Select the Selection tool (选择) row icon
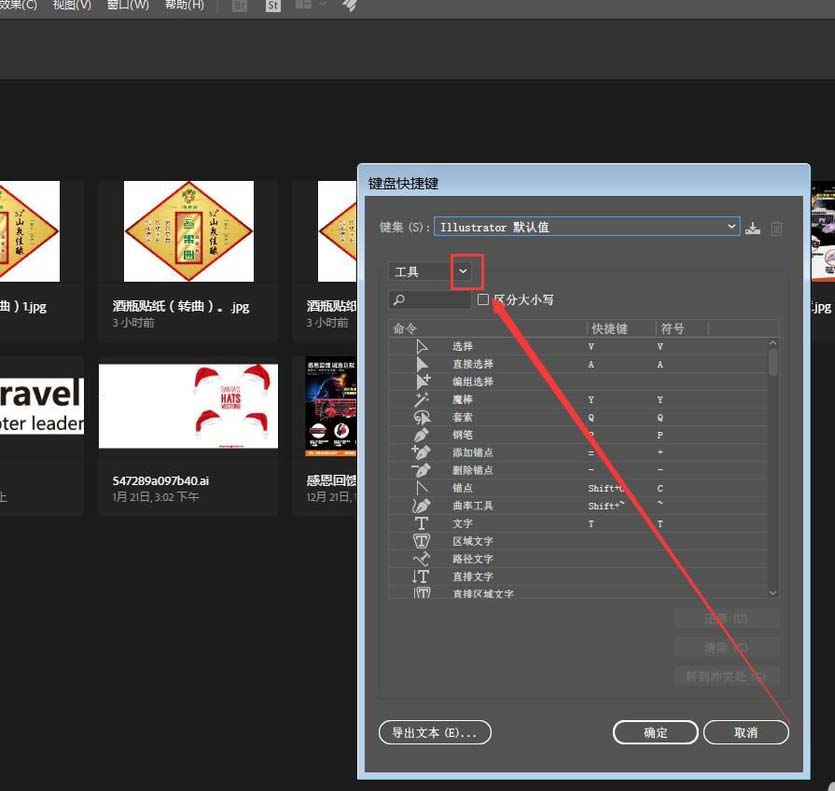This screenshot has height=791, width=835. [421, 345]
